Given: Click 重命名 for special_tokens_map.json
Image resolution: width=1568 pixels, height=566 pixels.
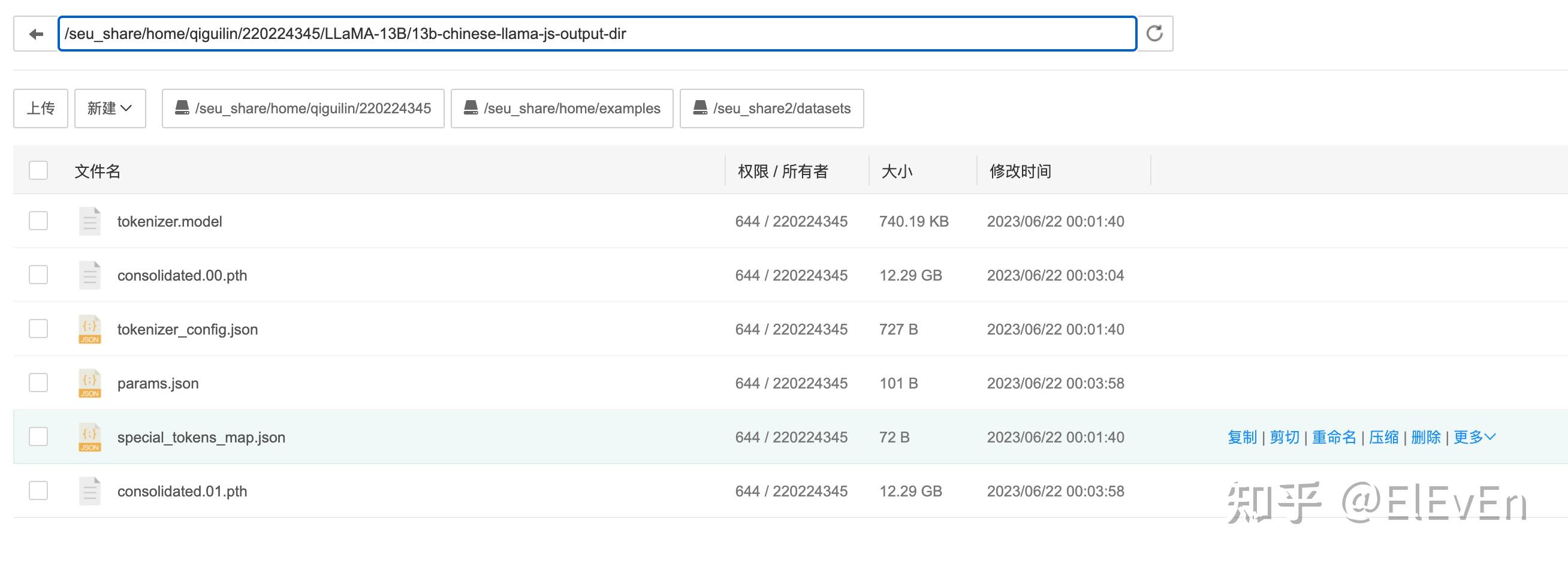Looking at the screenshot, I should coord(1334,437).
